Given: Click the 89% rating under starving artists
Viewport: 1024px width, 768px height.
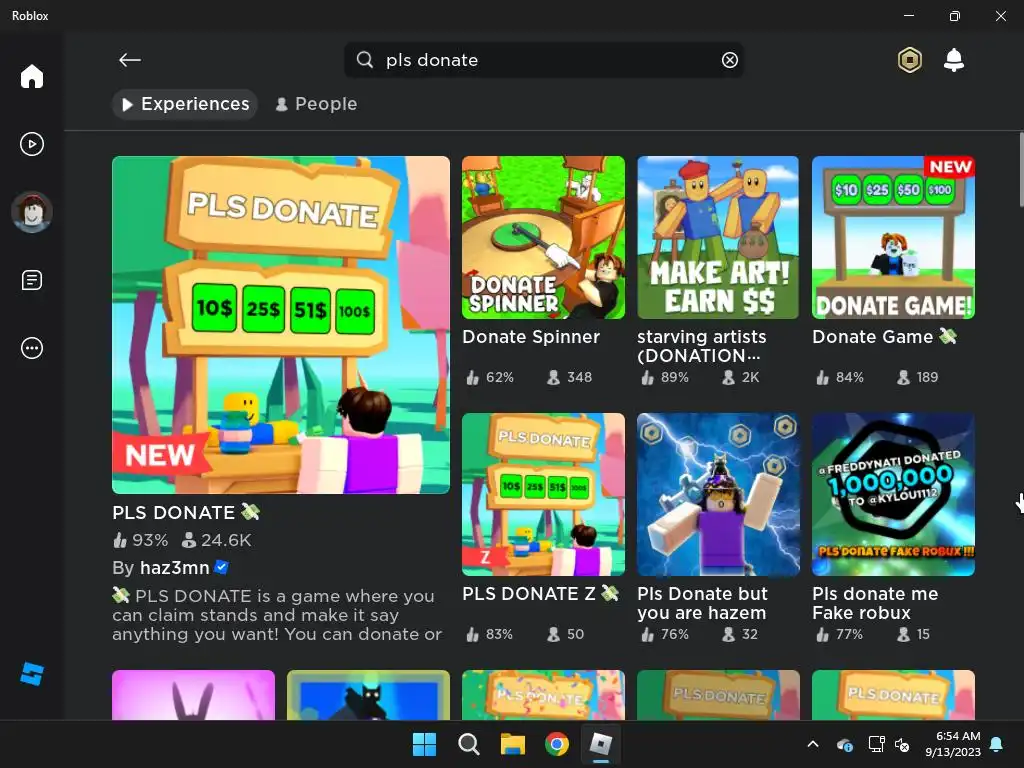Looking at the screenshot, I should click(x=665, y=377).
